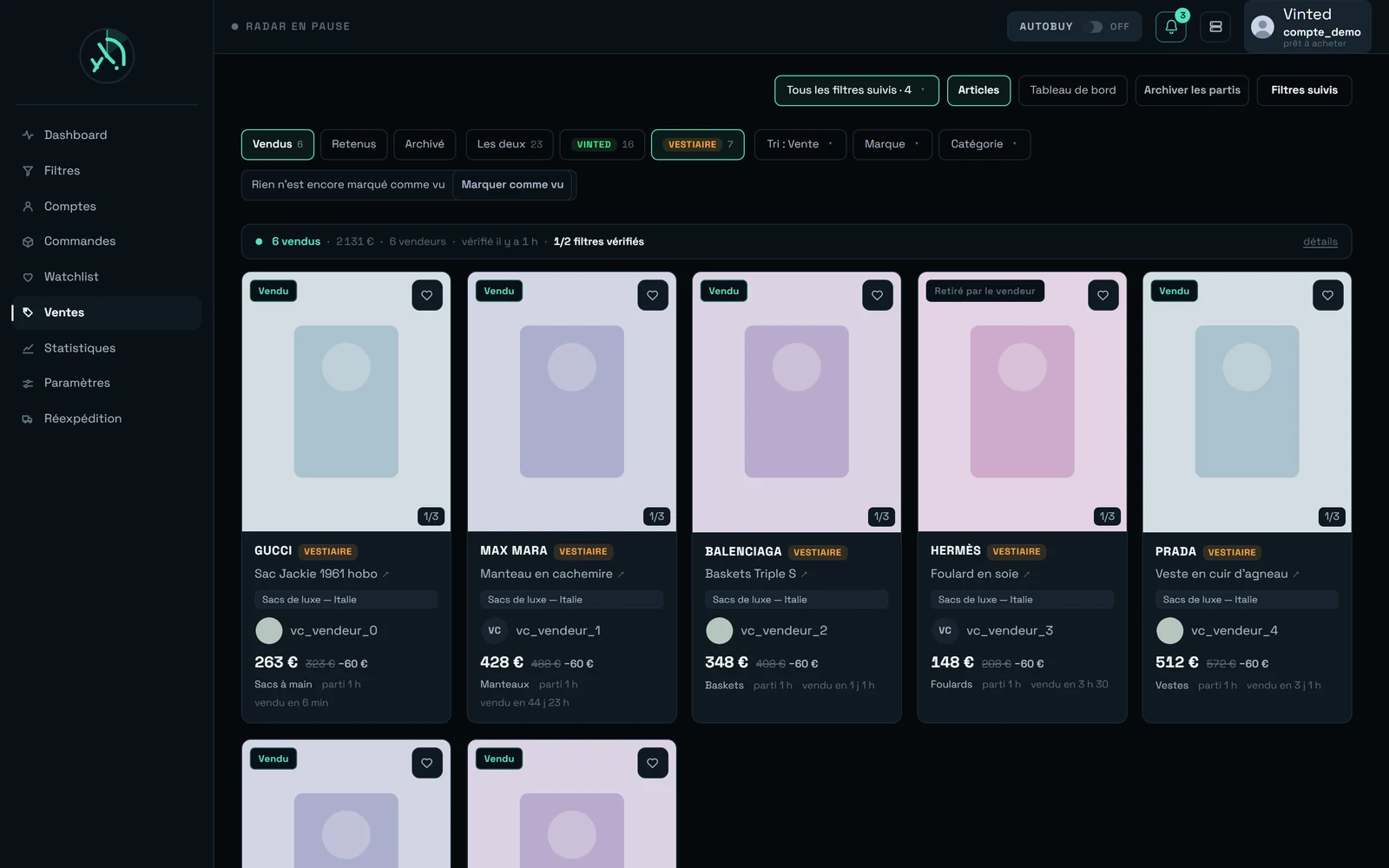Select the Retenus filter chip
The width and height of the screenshot is (1389, 868).
click(x=354, y=144)
